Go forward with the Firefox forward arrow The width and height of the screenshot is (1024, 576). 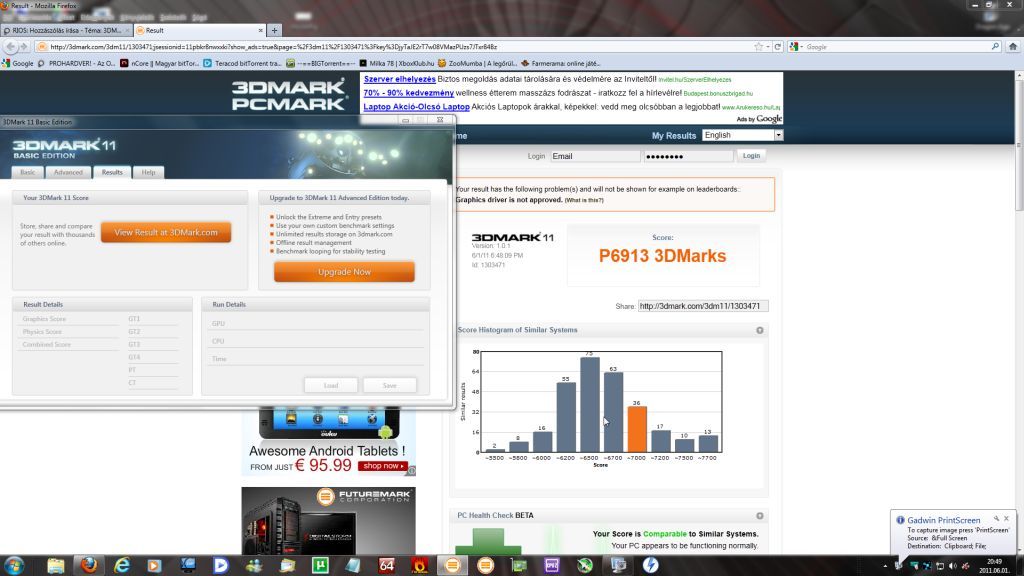24,47
